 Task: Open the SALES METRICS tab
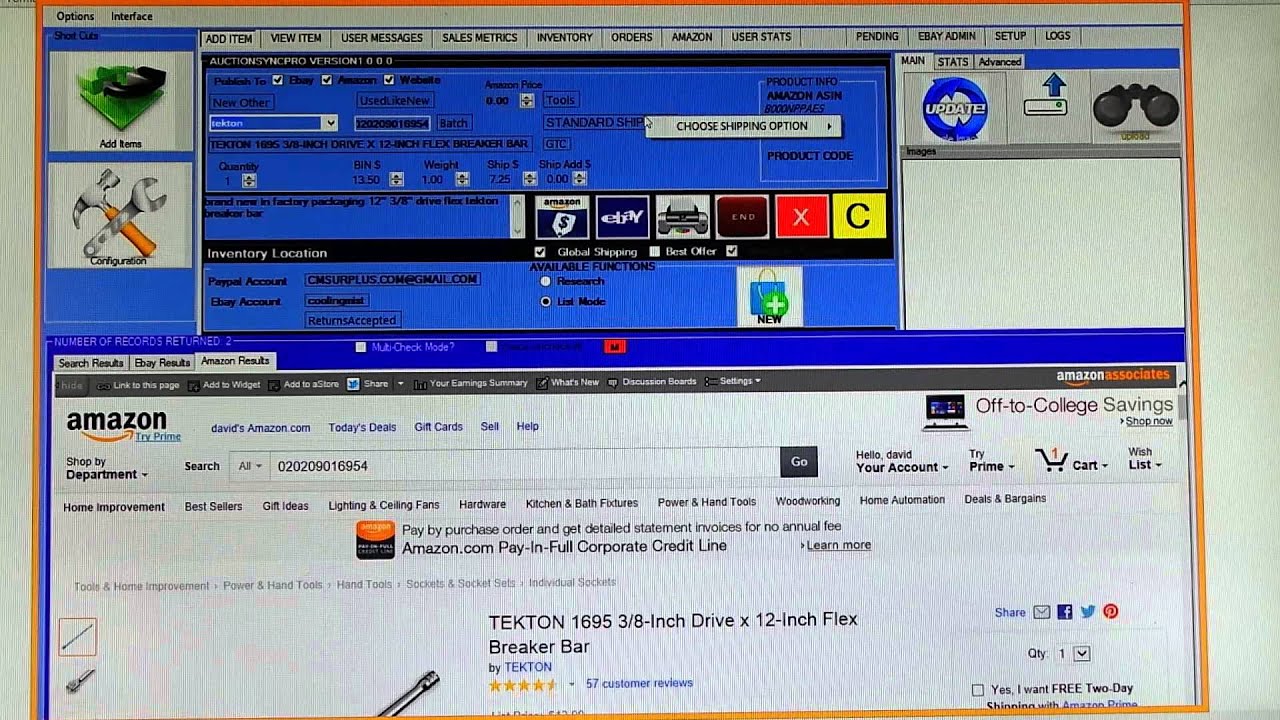coord(480,38)
